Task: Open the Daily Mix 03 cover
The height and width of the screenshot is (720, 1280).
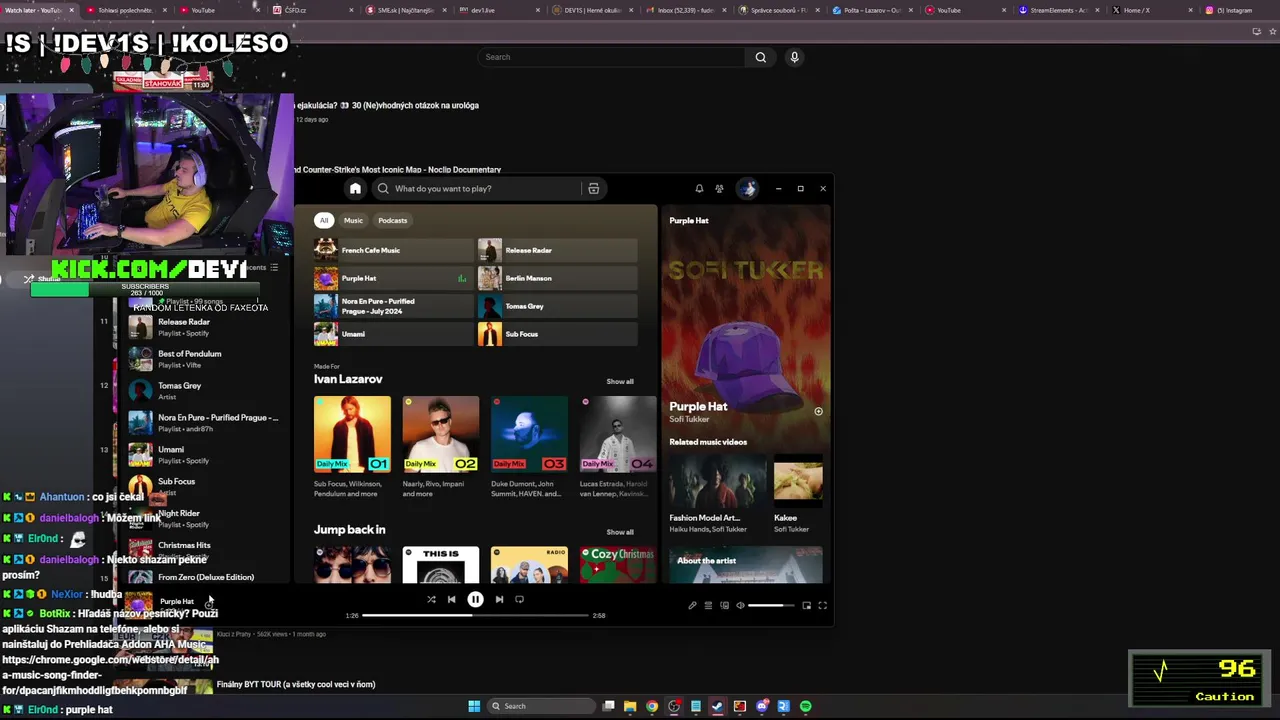Action: pos(529,433)
